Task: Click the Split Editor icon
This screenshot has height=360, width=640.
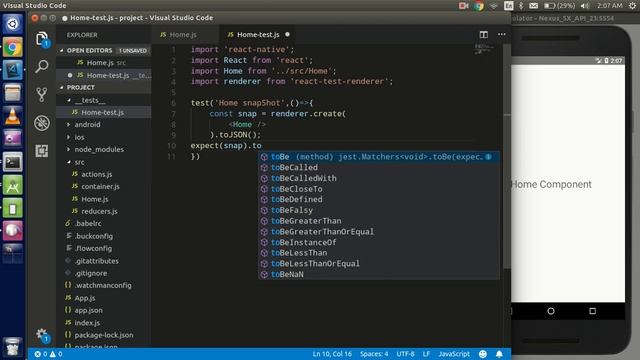Action: click(484, 35)
